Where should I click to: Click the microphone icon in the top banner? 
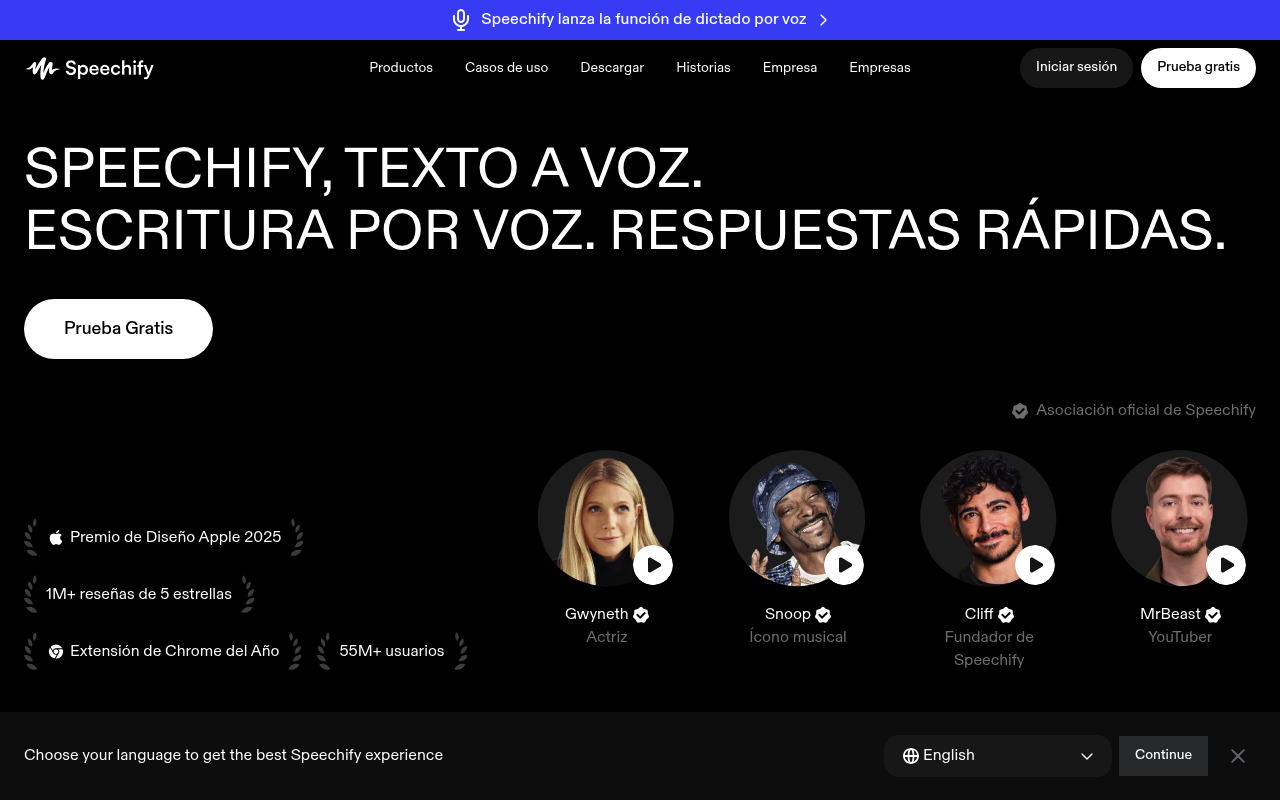pos(461,20)
